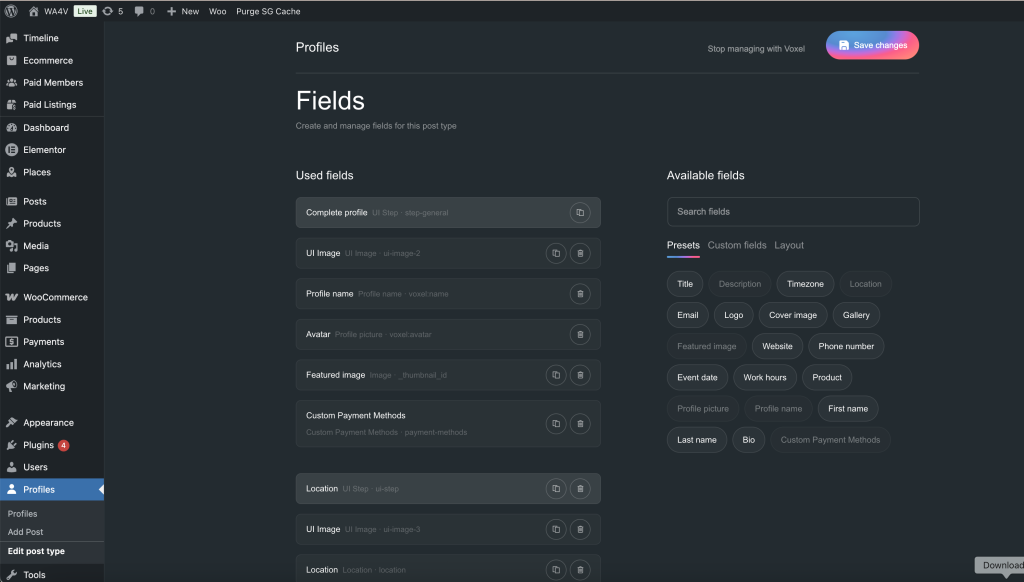This screenshot has height=582, width=1024.
Task: Open WooCommerce in the sidebar menu
Action: coord(55,297)
